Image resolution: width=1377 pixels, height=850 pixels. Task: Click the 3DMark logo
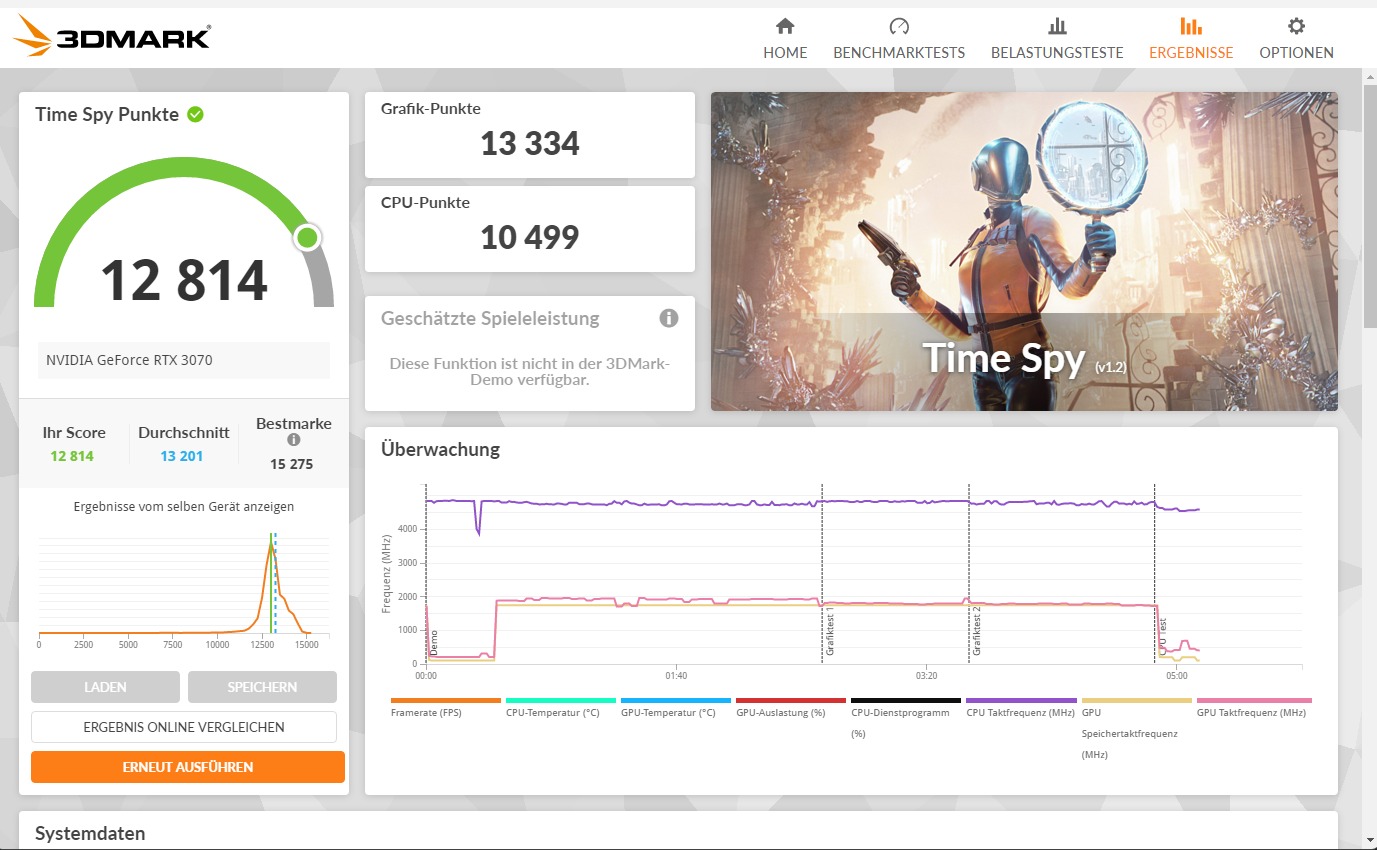pyautogui.click(x=111, y=36)
